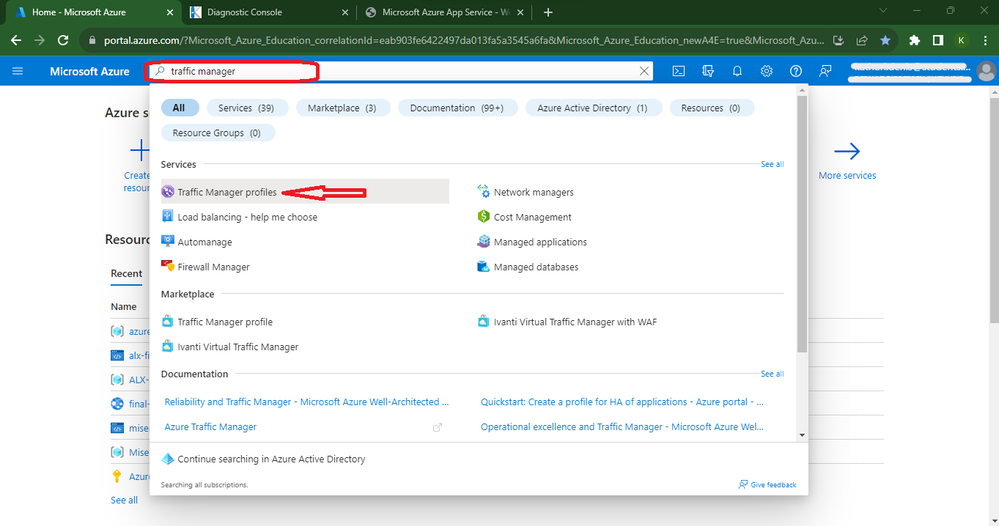Open Chrome three-dot menu
This screenshot has height=526, width=999.
pos(985,40)
